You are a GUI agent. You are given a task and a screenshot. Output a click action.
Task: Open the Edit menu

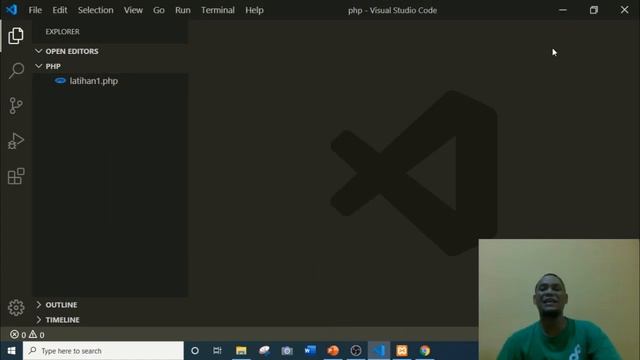click(x=60, y=10)
